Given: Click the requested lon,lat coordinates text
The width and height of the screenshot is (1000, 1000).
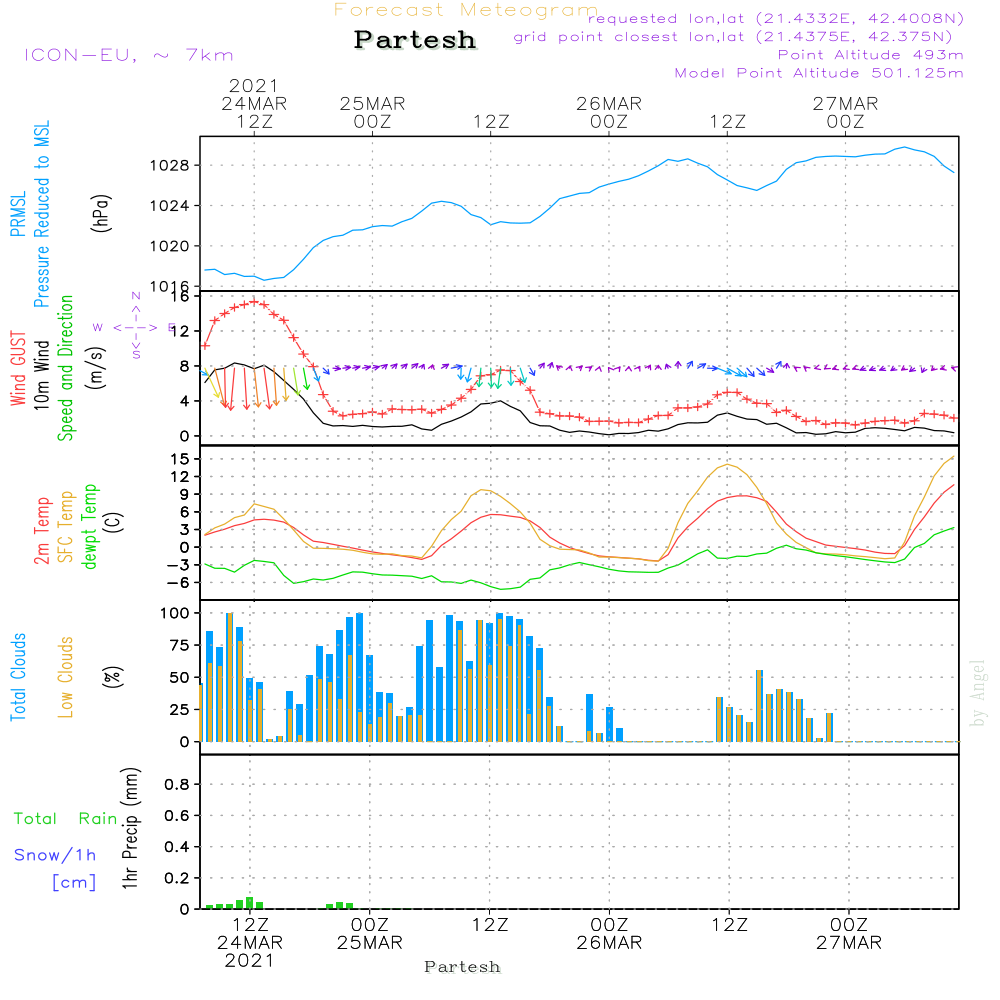Looking at the screenshot, I should point(776,19).
